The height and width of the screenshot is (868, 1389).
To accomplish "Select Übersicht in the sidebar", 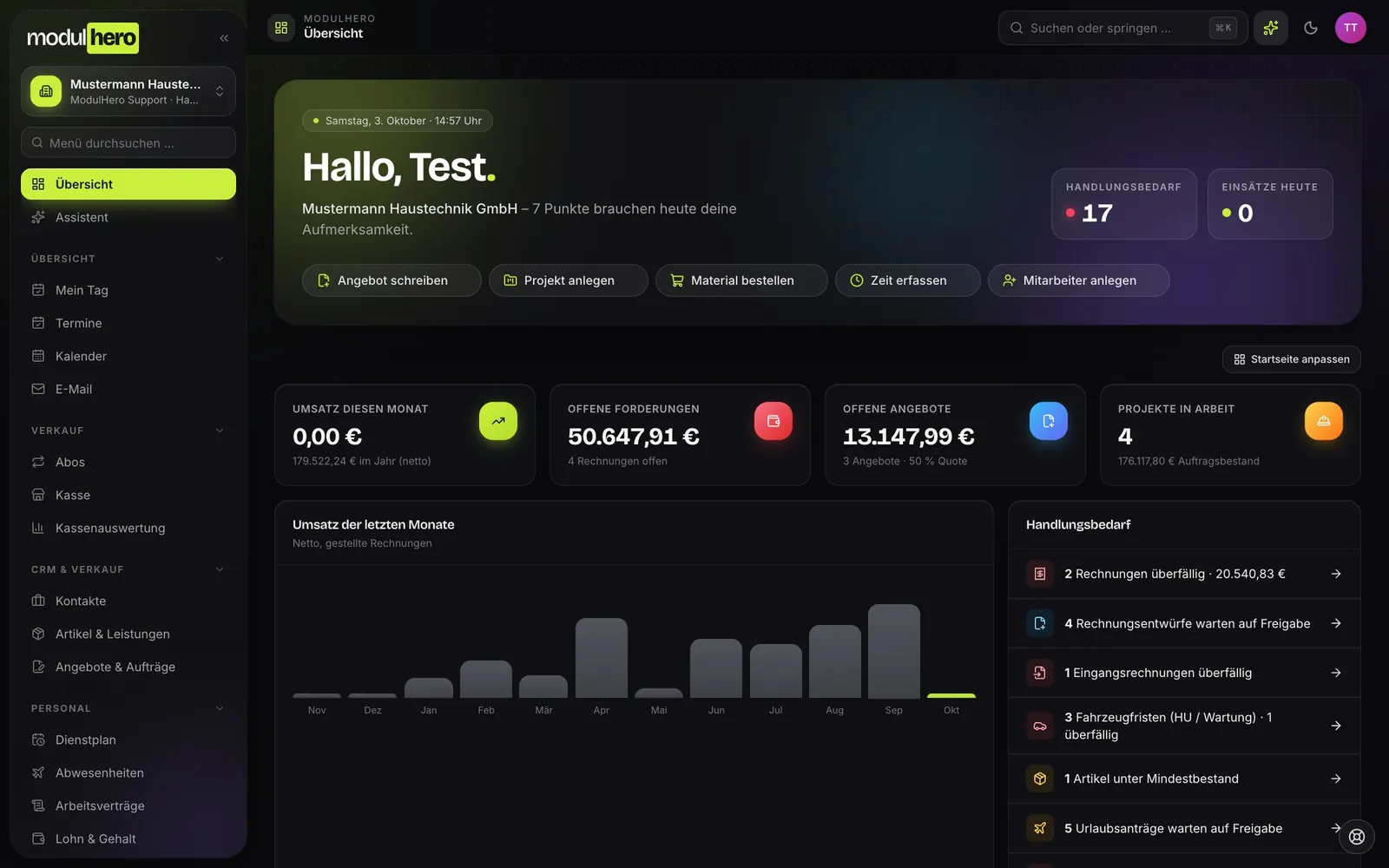I will 128,184.
